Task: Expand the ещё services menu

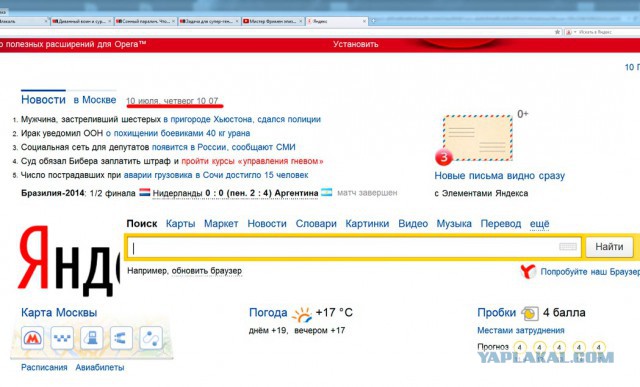Action: coord(540,224)
